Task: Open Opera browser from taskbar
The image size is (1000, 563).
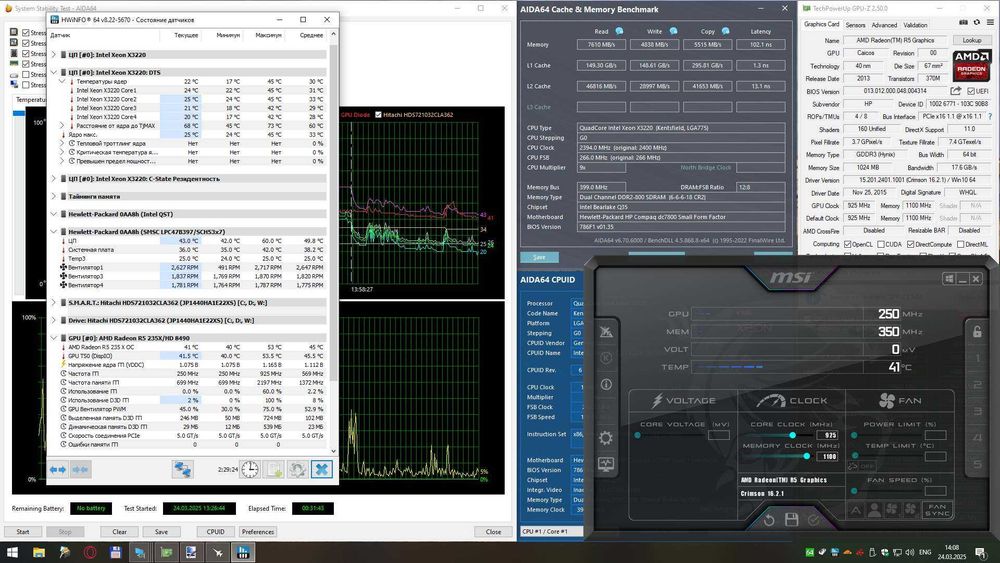Action: (x=90, y=552)
